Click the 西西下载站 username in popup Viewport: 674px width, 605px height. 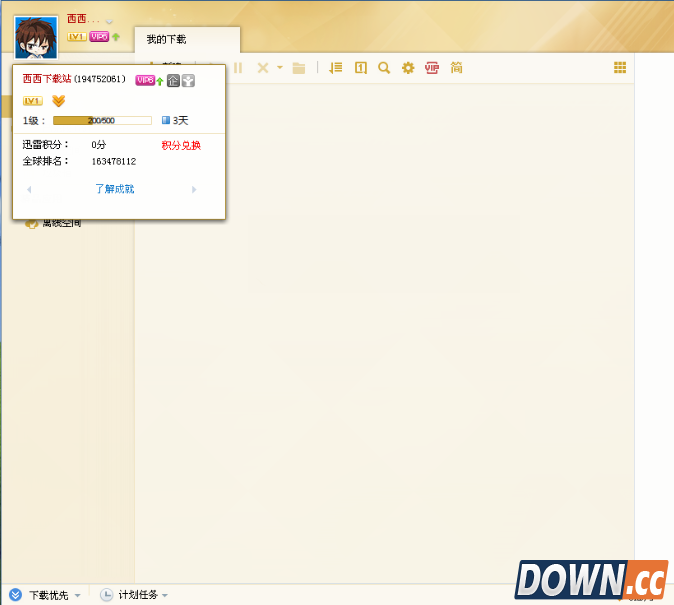[x=47, y=79]
